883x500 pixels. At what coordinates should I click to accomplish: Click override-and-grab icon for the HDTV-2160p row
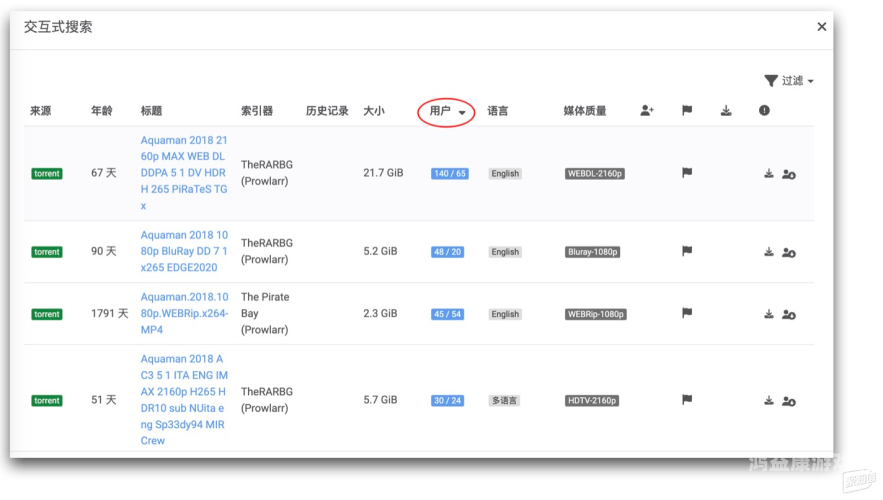[x=789, y=401]
